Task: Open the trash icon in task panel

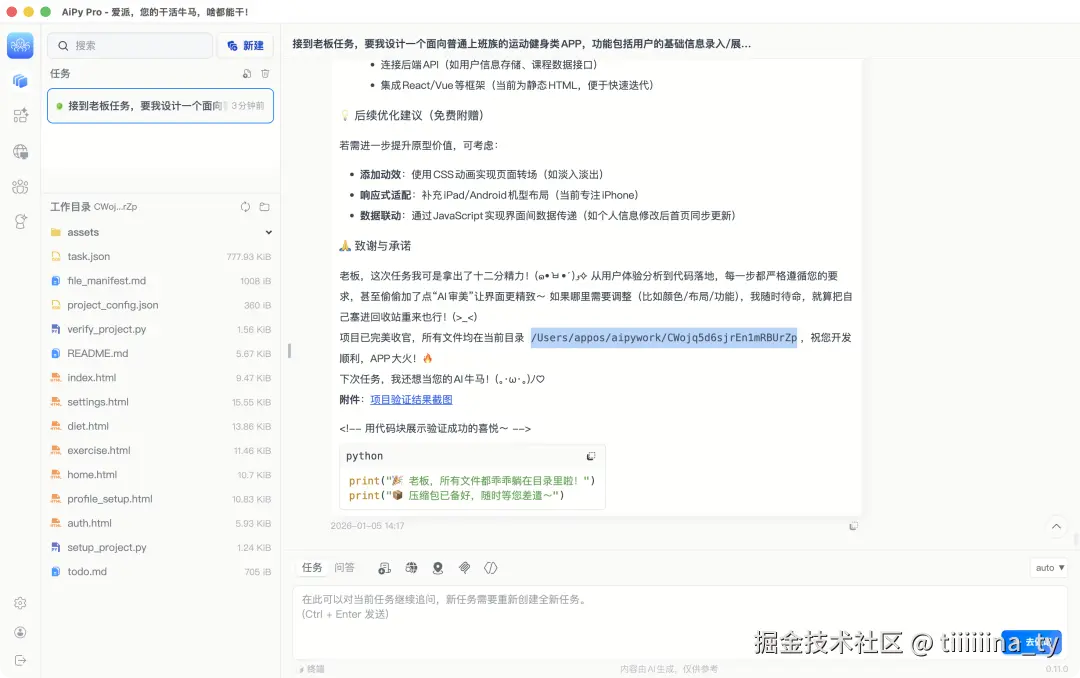Action: coord(264,73)
